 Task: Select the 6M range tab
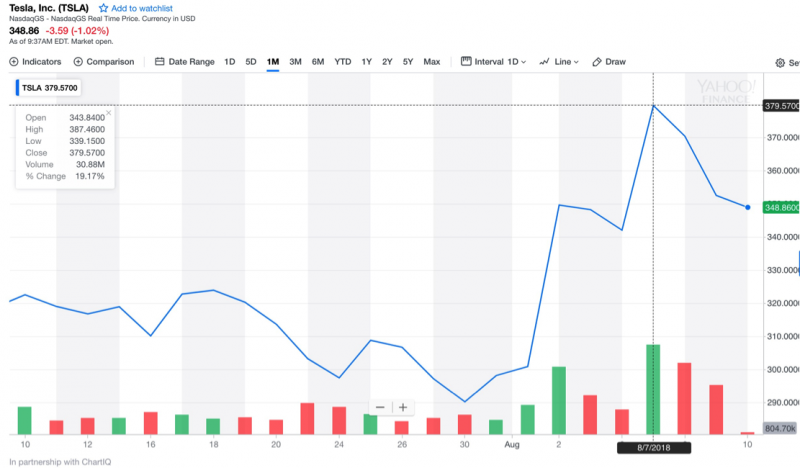318,62
